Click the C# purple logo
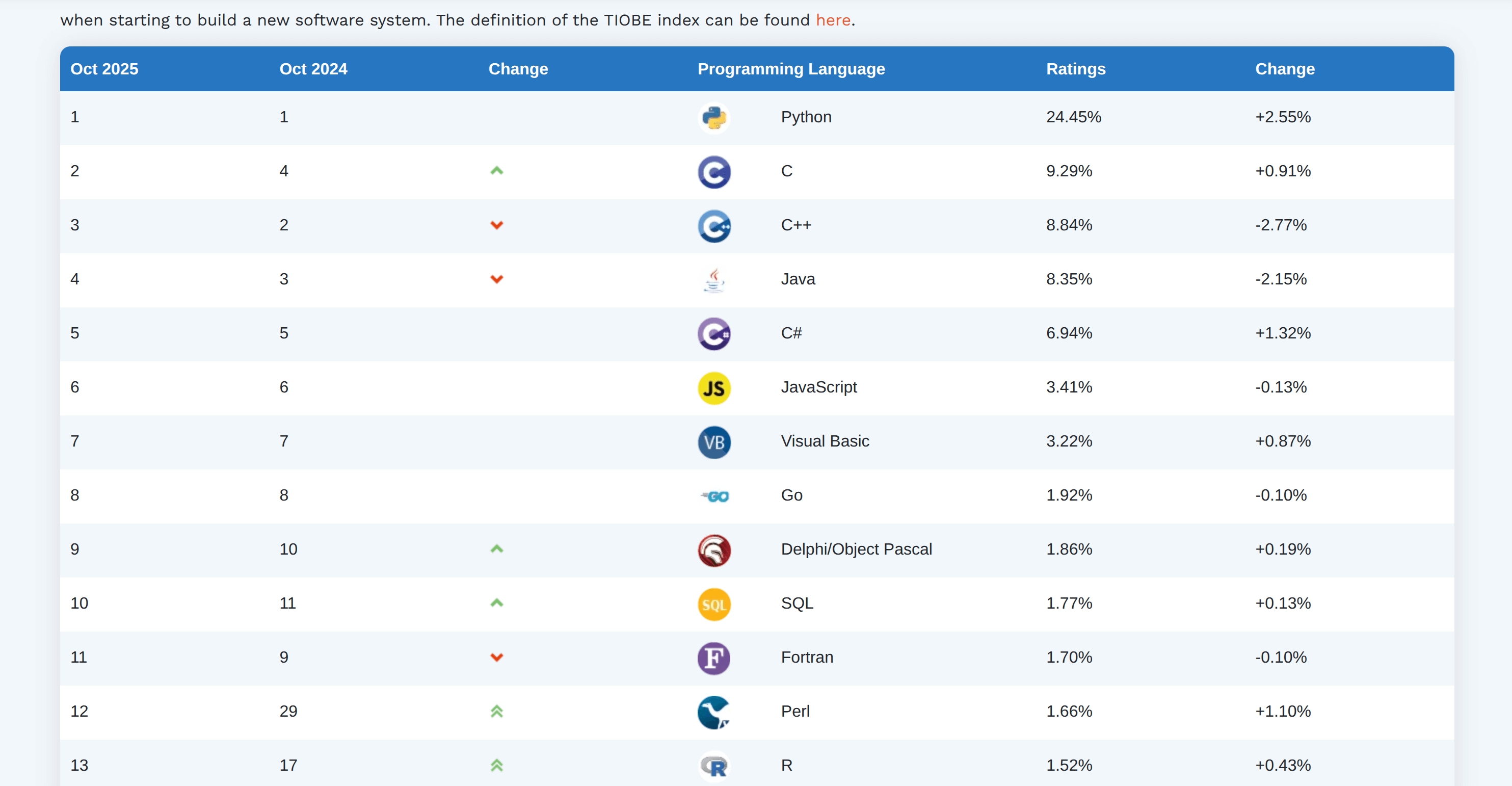Screen dimensions: 1512x786 [714, 333]
